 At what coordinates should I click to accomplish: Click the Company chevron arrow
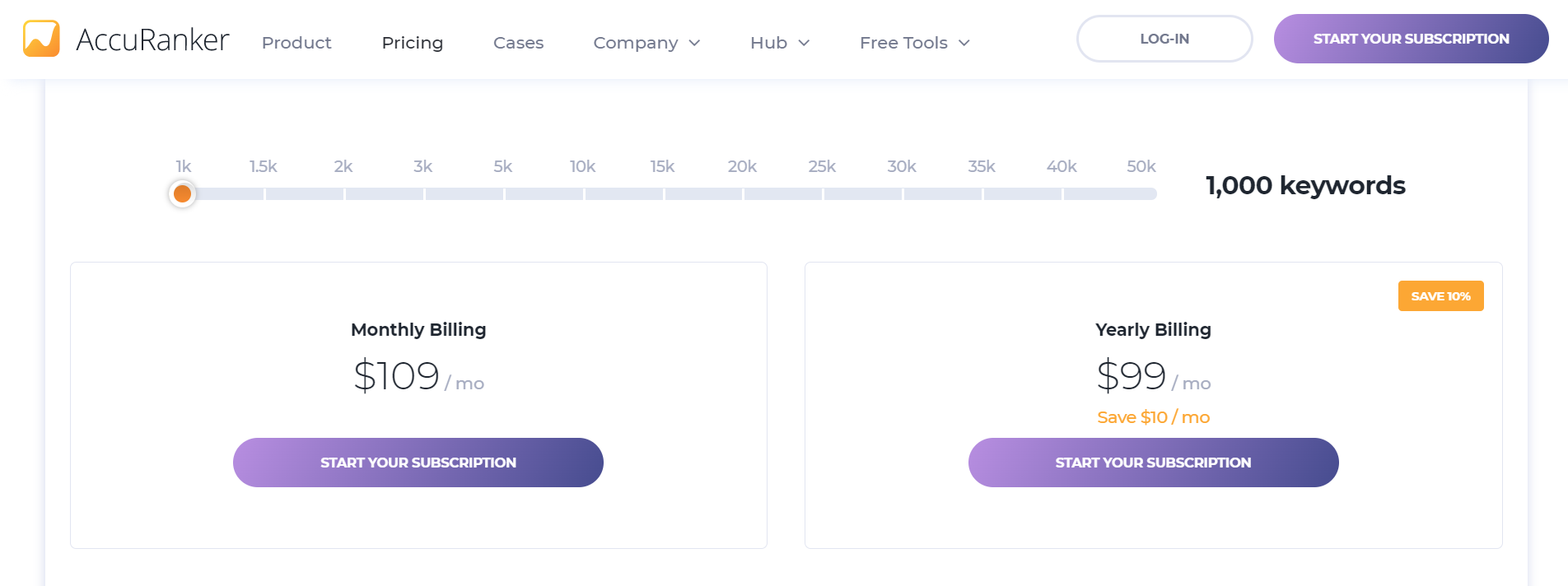click(x=694, y=43)
